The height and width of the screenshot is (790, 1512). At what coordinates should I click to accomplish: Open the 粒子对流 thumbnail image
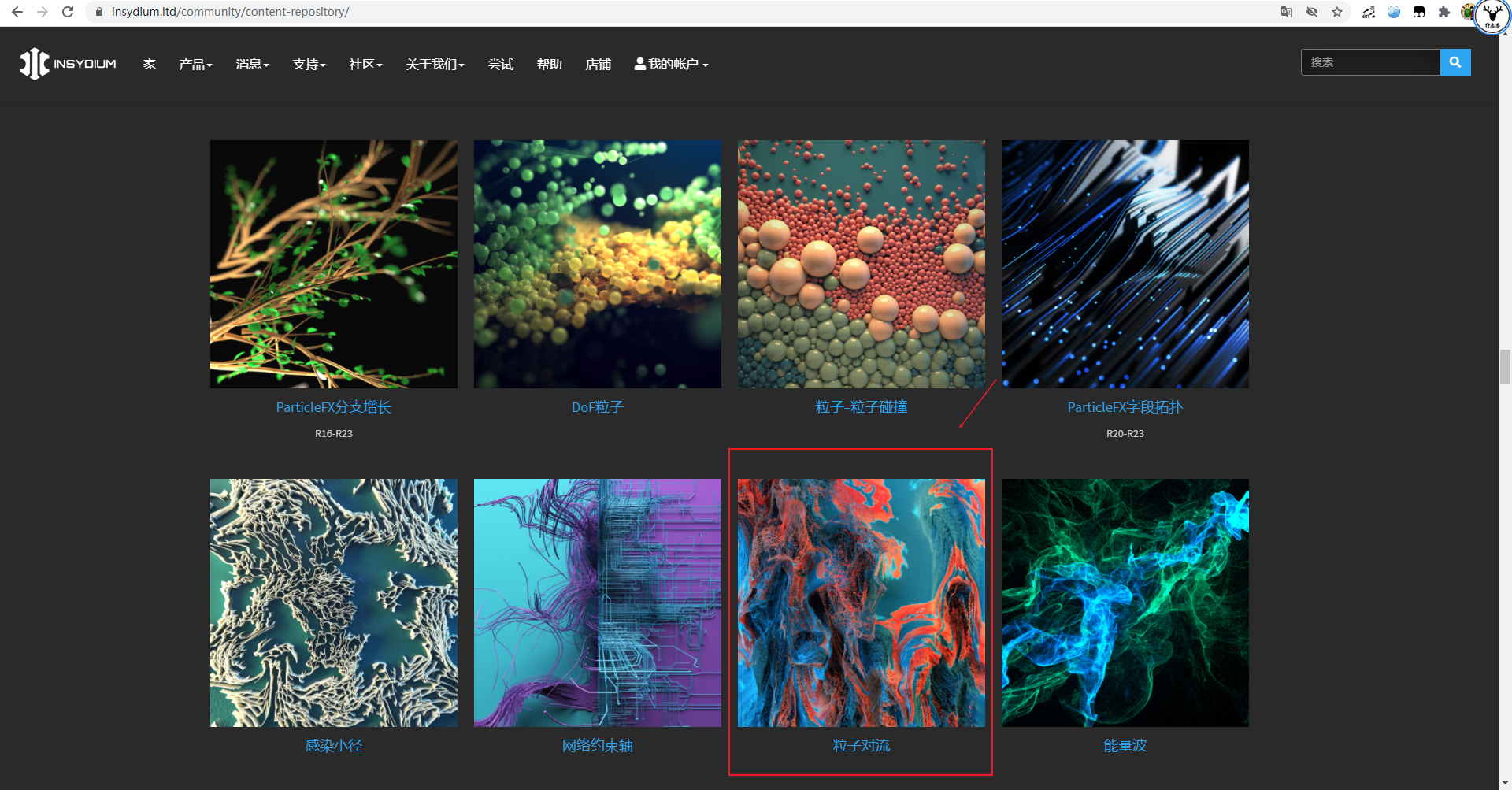862,603
